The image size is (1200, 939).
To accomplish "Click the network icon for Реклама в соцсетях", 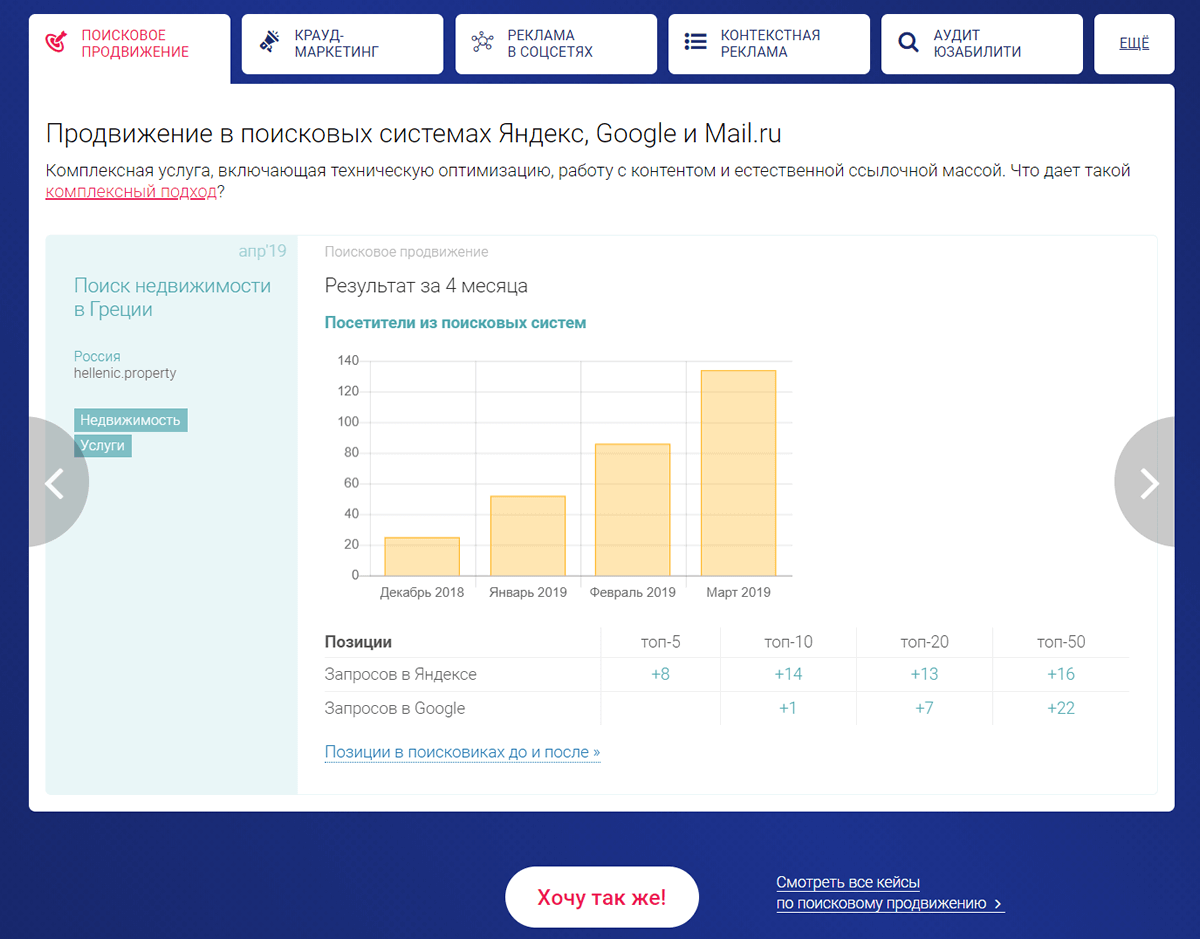I will pos(483,43).
